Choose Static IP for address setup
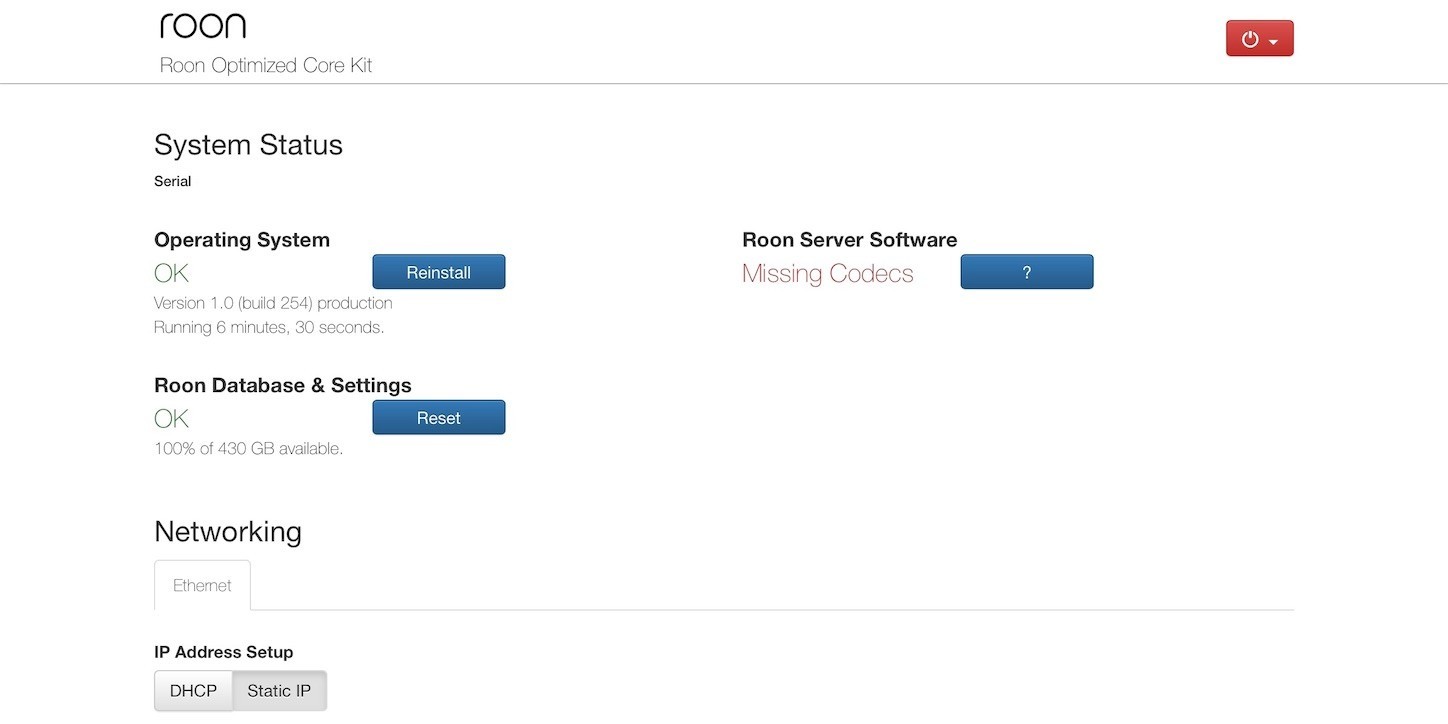The width and height of the screenshot is (1448, 724). point(279,691)
